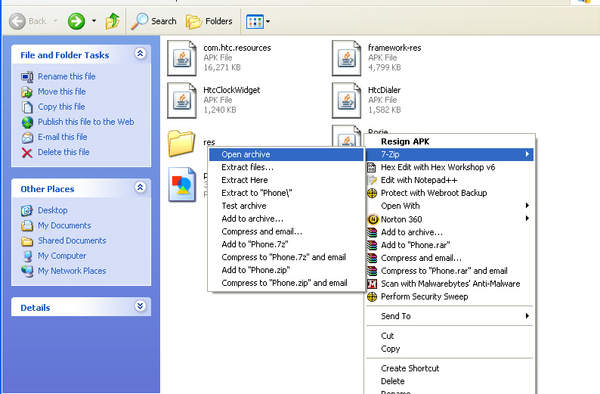Click the Publish to Web globe icon
600x394 pixels.
point(27,122)
